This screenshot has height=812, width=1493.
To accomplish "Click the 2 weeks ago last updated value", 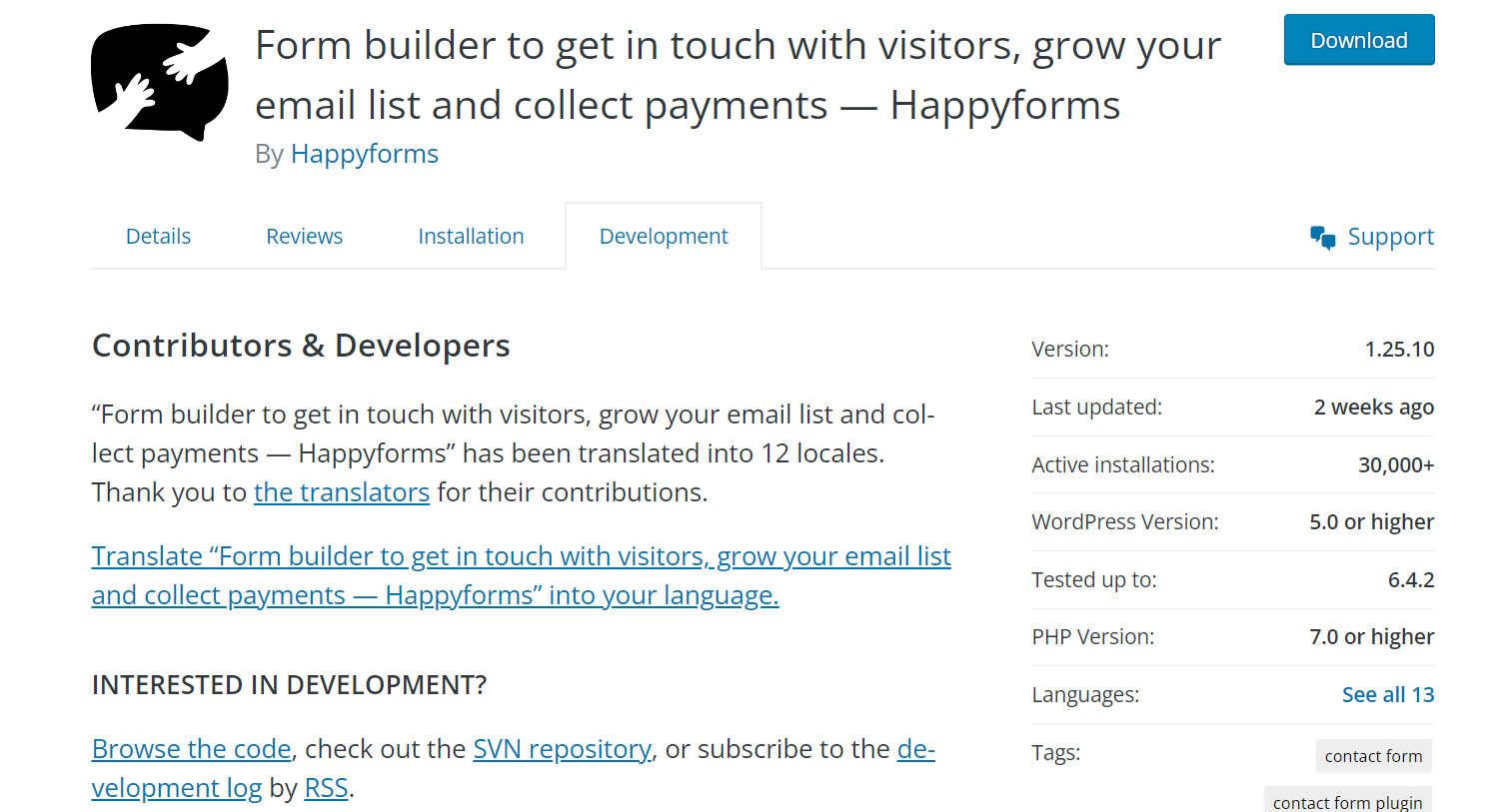I will [x=1373, y=406].
